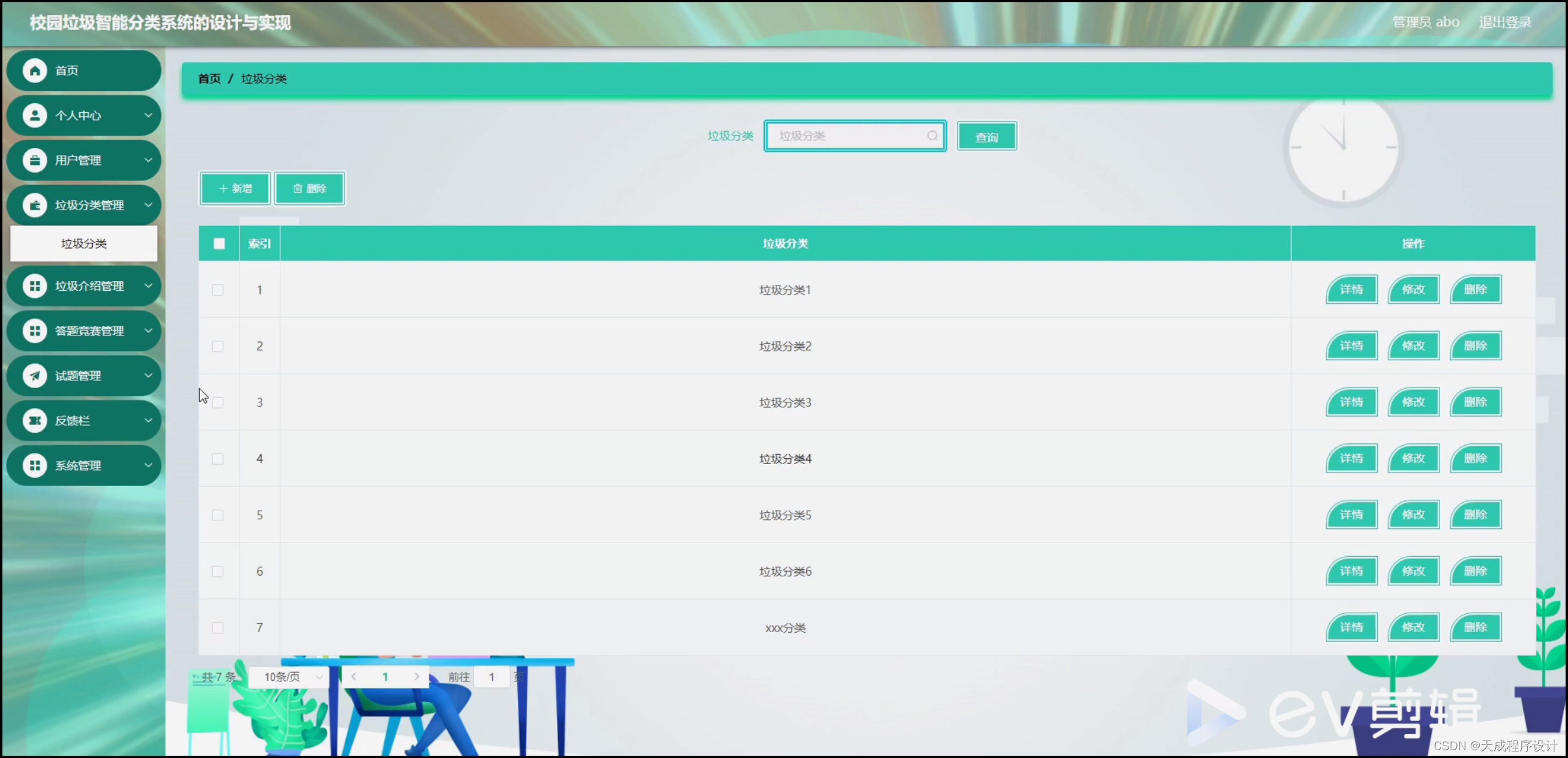Tick the checkbox for row xxx分类
Image resolution: width=1568 pixels, height=758 pixels.
(218, 628)
